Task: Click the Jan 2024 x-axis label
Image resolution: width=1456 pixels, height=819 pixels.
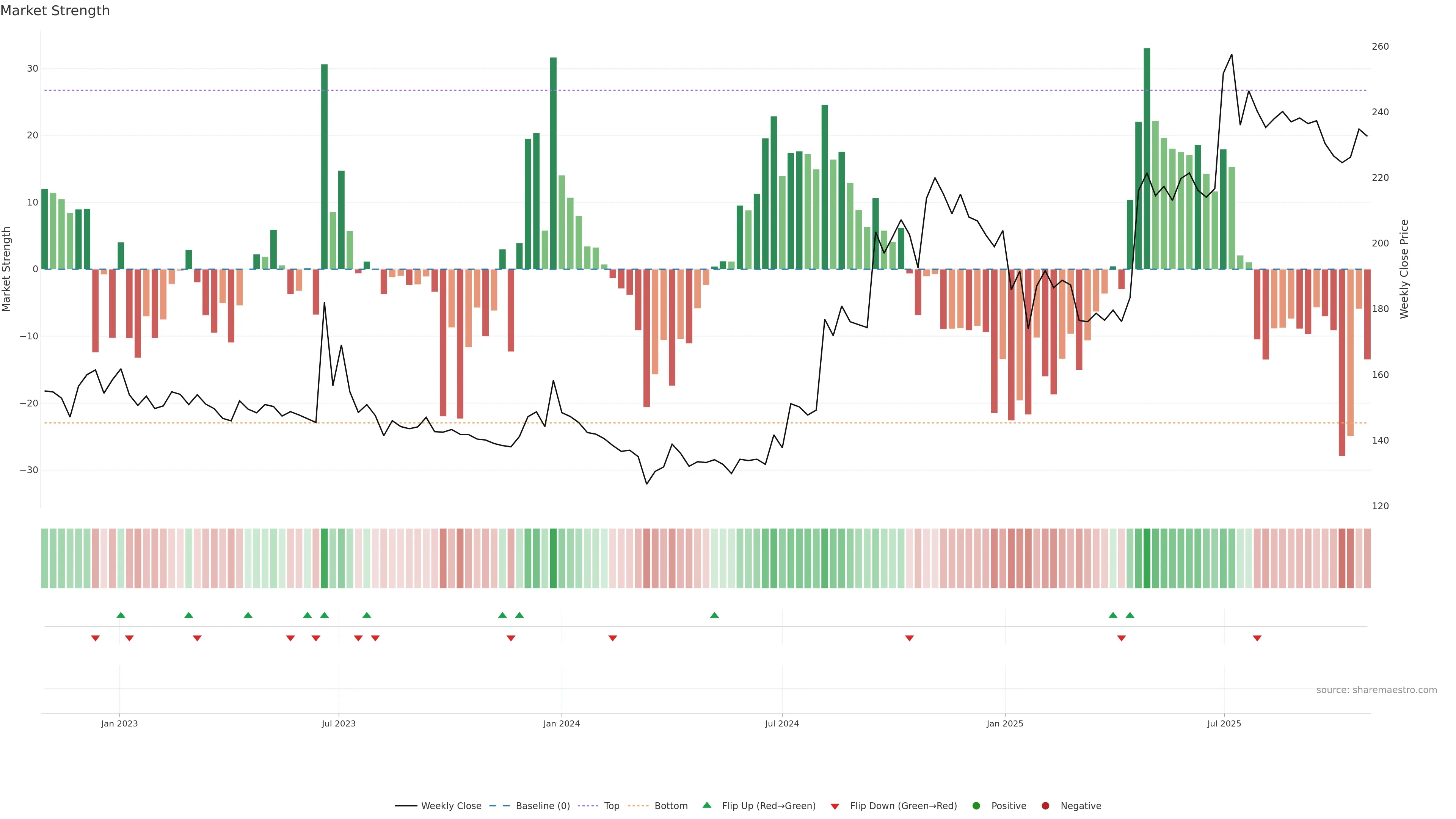Action: (x=561, y=723)
